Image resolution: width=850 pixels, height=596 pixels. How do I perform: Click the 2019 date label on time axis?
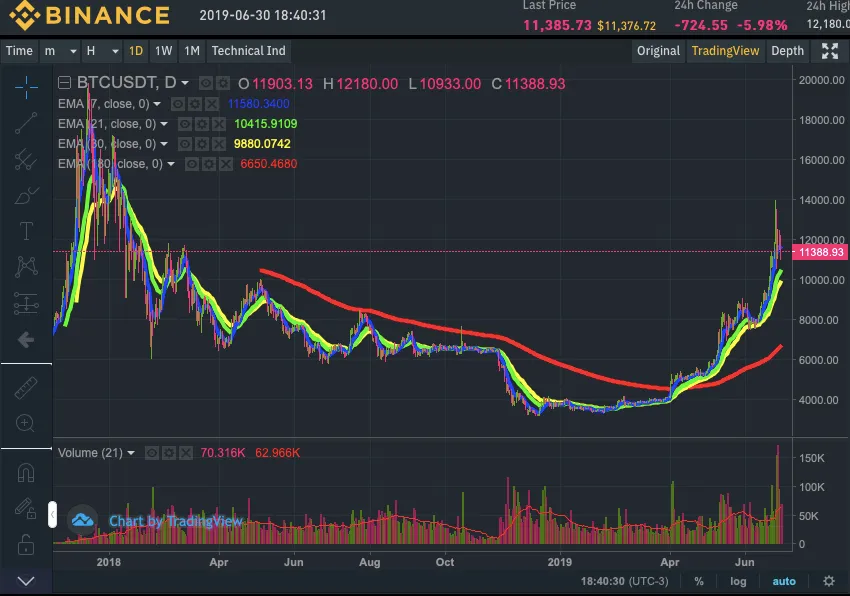pyautogui.click(x=559, y=562)
